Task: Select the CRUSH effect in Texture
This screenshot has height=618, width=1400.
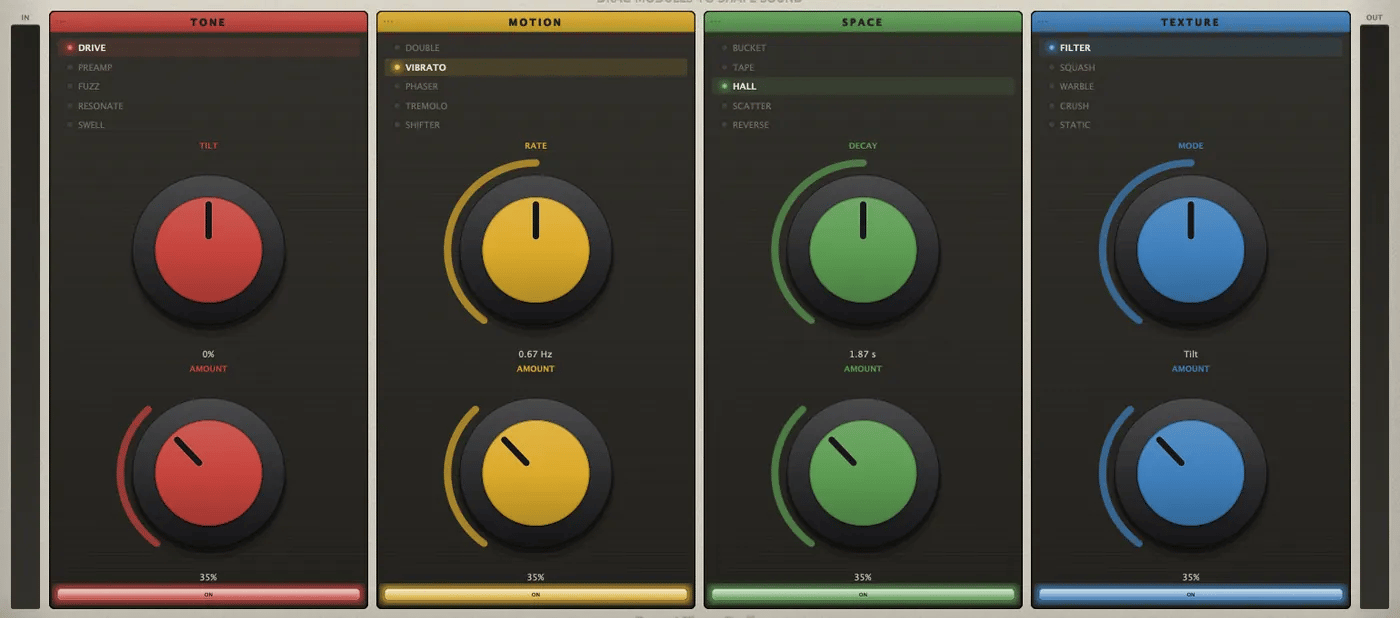Action: tap(1191, 105)
